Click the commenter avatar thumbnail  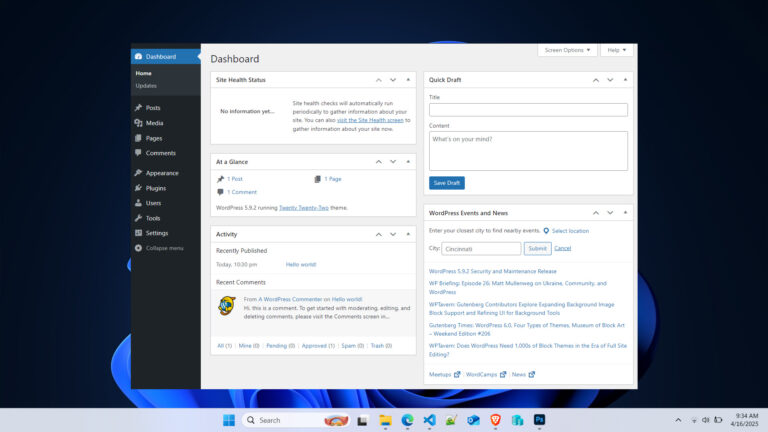pos(227,306)
